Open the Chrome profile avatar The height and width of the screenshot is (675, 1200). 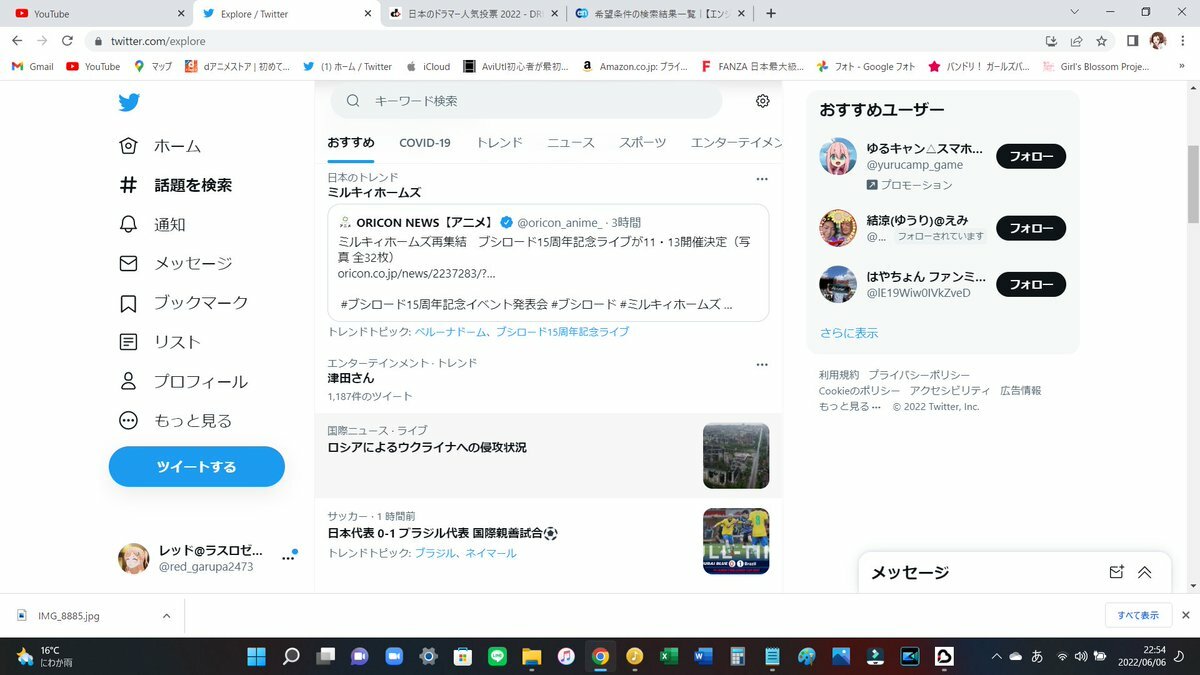tap(1158, 41)
